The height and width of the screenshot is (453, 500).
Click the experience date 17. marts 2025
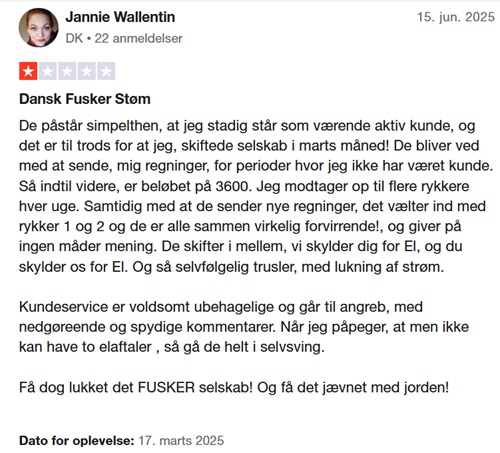coord(181,441)
